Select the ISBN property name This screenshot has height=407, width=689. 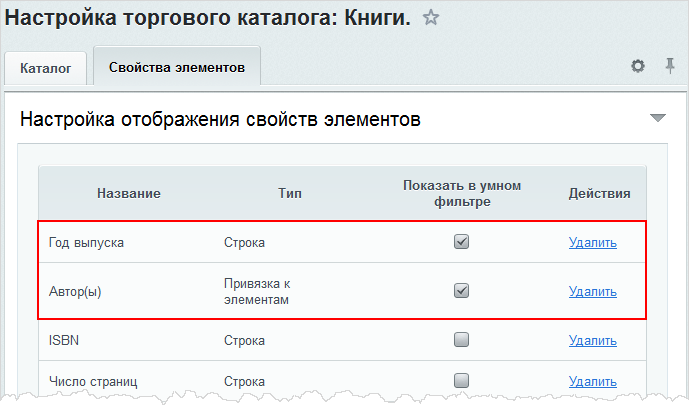[x=64, y=340]
